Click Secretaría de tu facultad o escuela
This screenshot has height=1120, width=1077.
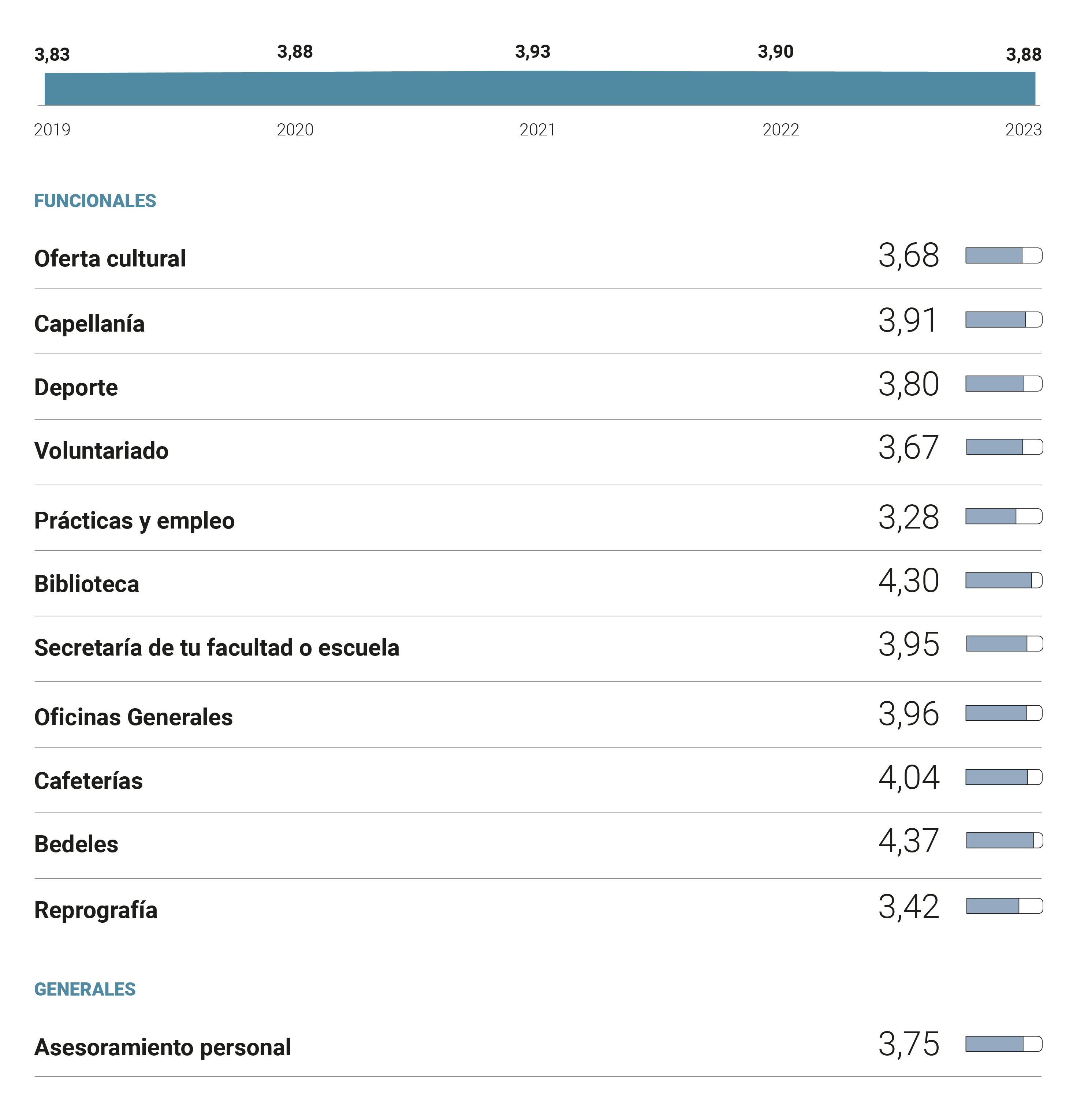coord(217,648)
